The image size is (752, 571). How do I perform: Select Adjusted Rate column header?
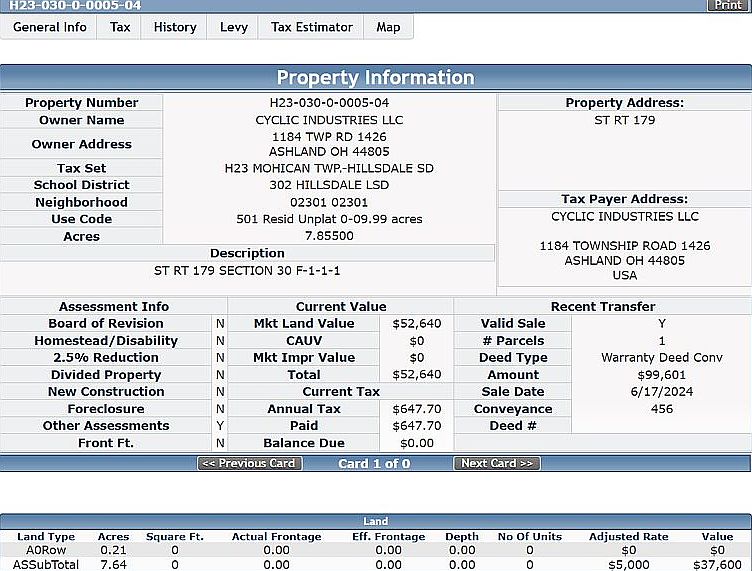click(628, 536)
